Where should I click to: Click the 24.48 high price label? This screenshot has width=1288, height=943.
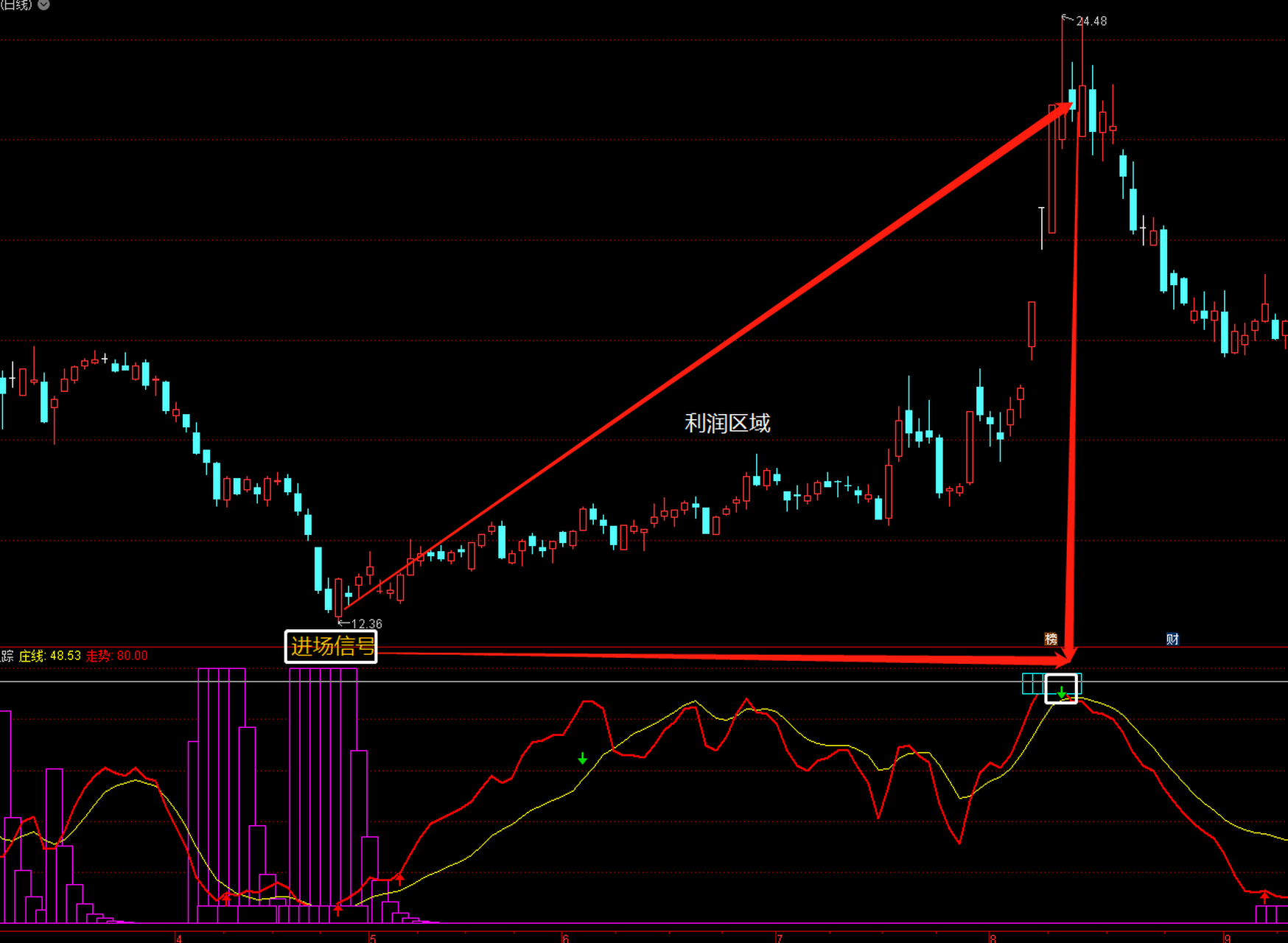(1091, 21)
